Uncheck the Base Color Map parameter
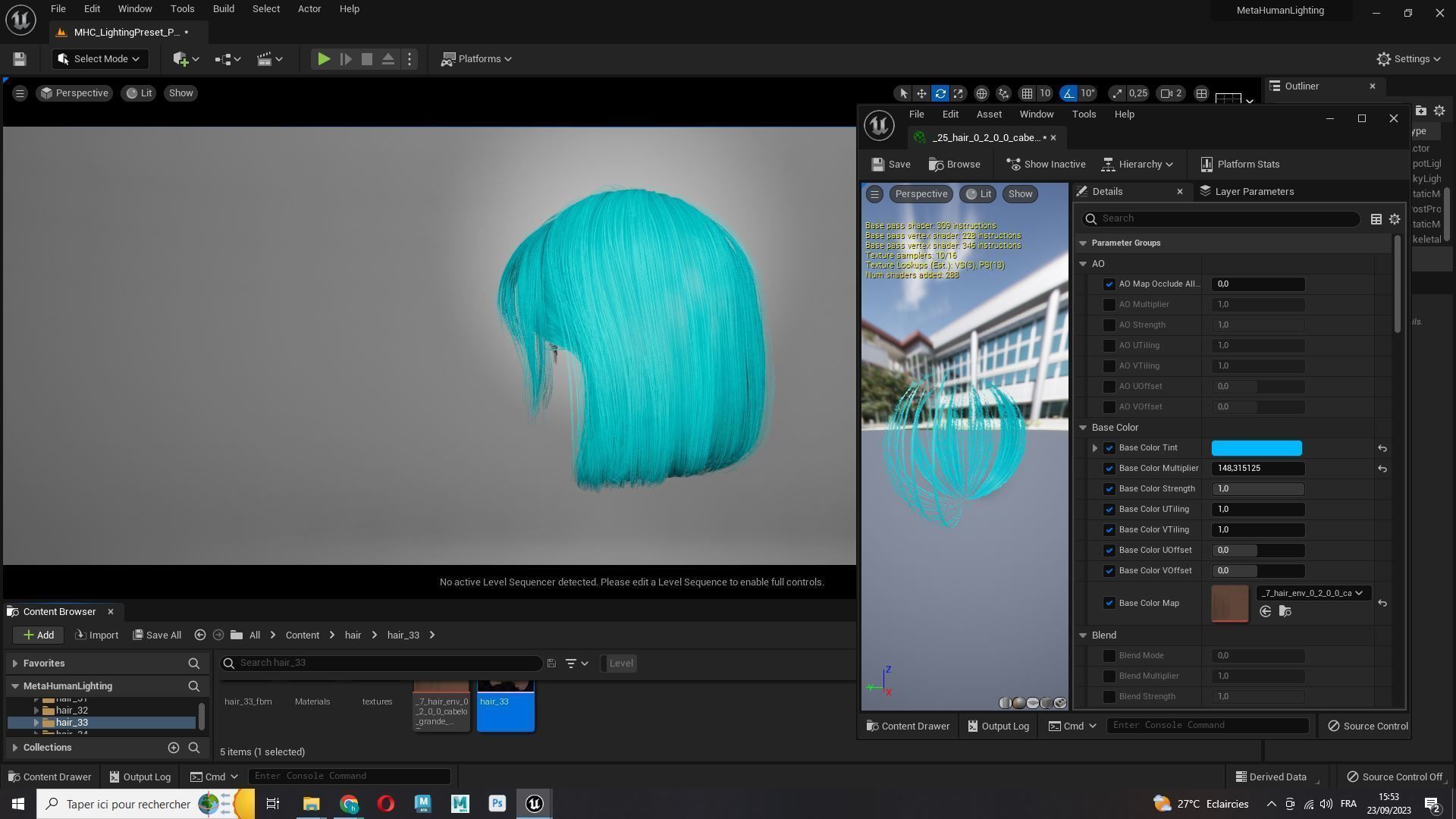Screen dimensions: 1456x819 pos(1109,604)
